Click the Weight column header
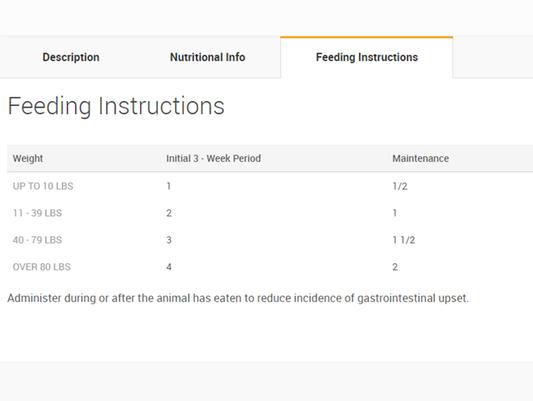 (x=28, y=158)
